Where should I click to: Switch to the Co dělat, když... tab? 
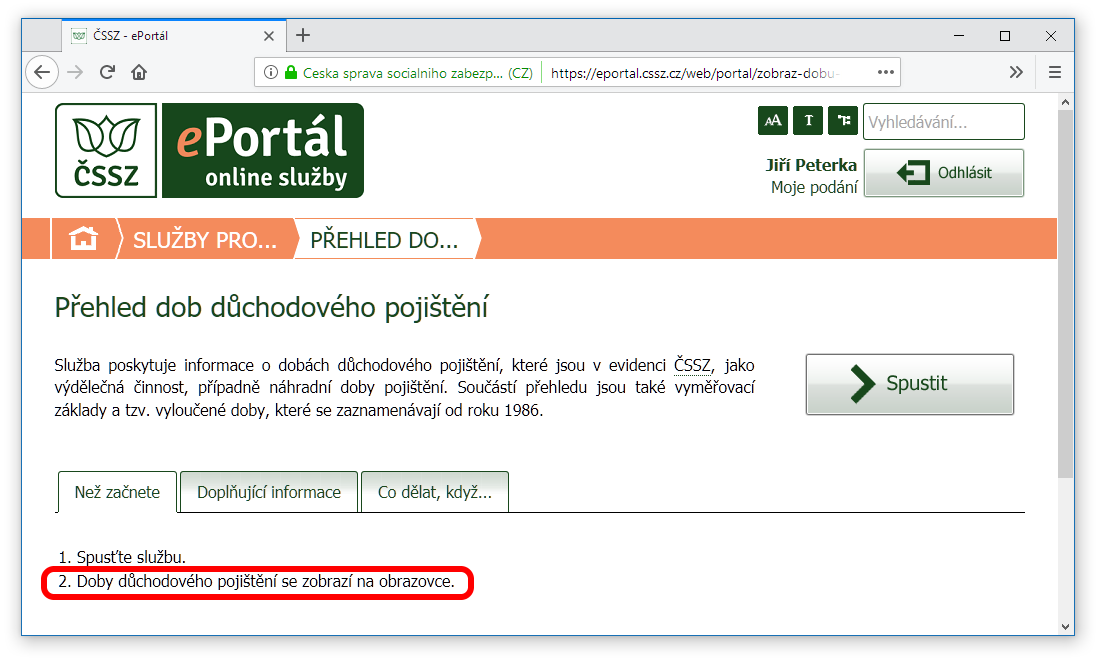435,492
